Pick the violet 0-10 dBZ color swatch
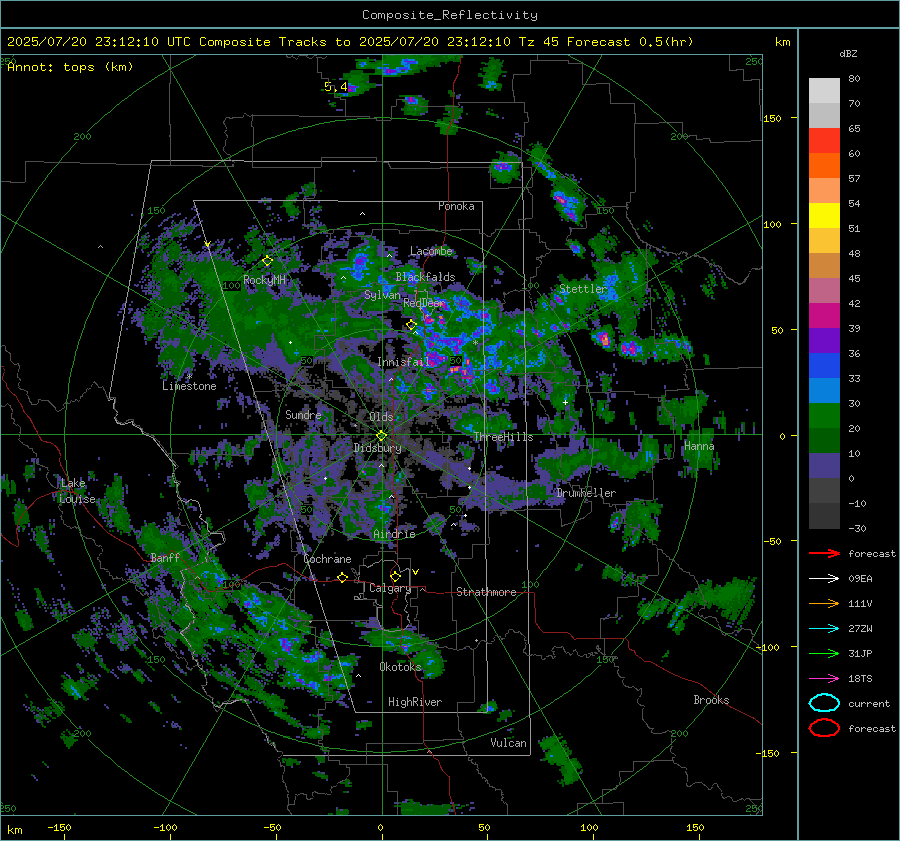The height and width of the screenshot is (841, 900). point(824,466)
